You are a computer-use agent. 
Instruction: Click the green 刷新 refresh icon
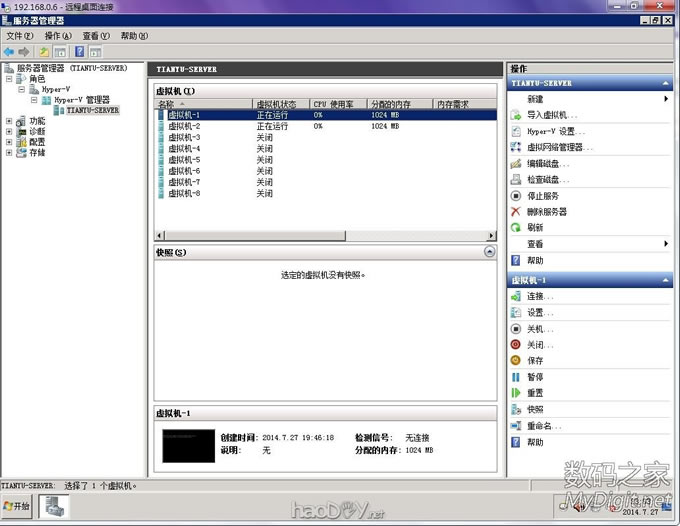(x=516, y=228)
